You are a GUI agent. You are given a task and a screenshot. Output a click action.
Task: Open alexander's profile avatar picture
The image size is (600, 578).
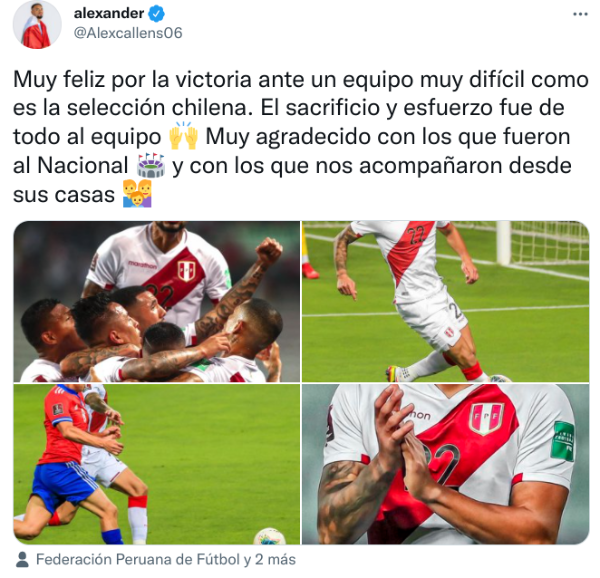tap(37, 24)
